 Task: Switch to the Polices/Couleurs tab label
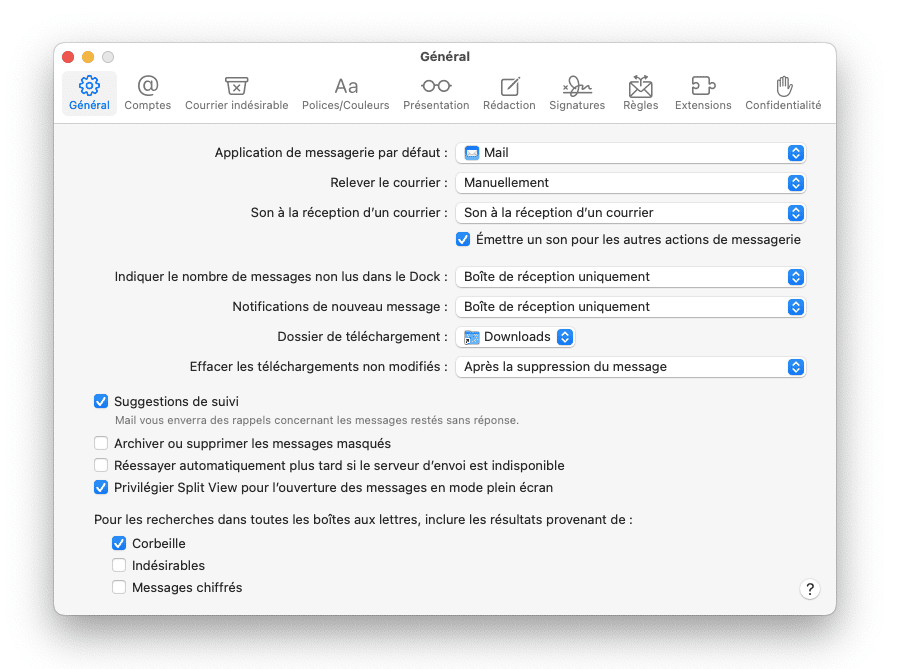point(346,105)
